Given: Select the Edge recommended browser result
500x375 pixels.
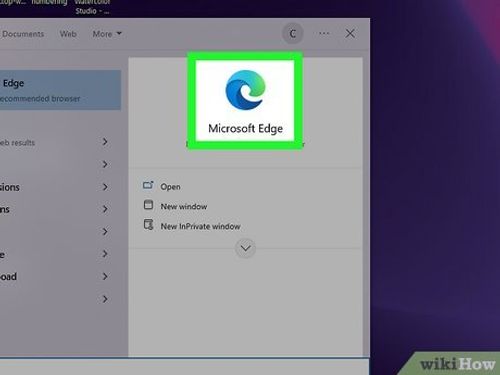Looking at the screenshot, I should pos(60,90).
